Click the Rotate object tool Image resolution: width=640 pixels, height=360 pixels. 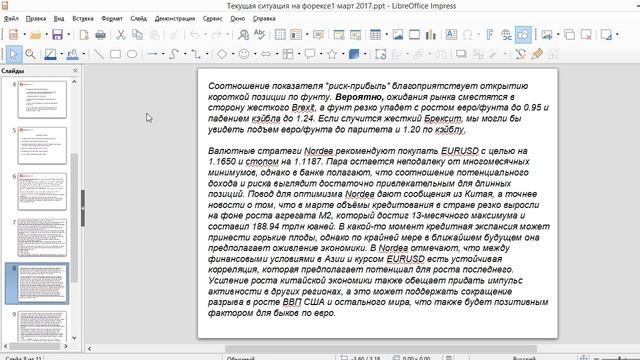tap(380, 54)
